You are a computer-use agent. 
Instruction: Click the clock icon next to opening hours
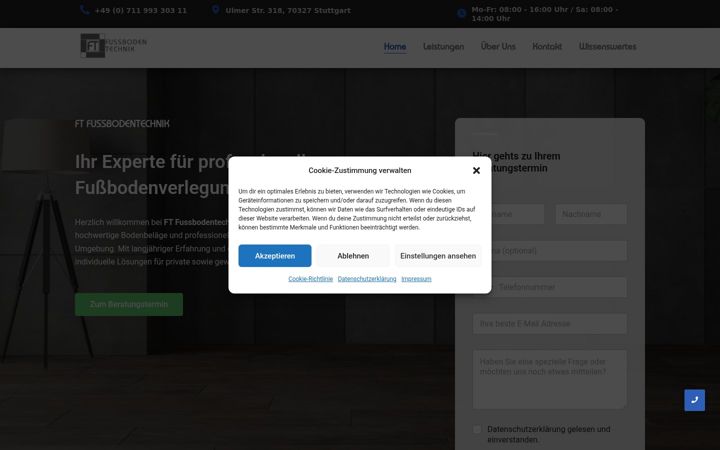pos(461,14)
